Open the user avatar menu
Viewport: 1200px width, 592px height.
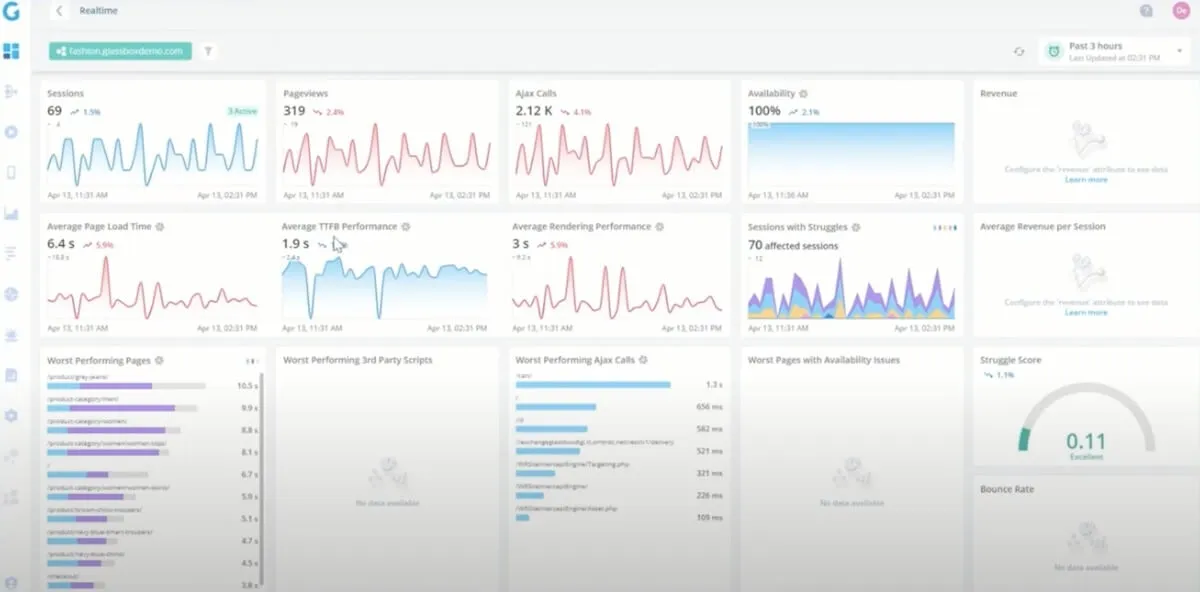(x=1181, y=11)
